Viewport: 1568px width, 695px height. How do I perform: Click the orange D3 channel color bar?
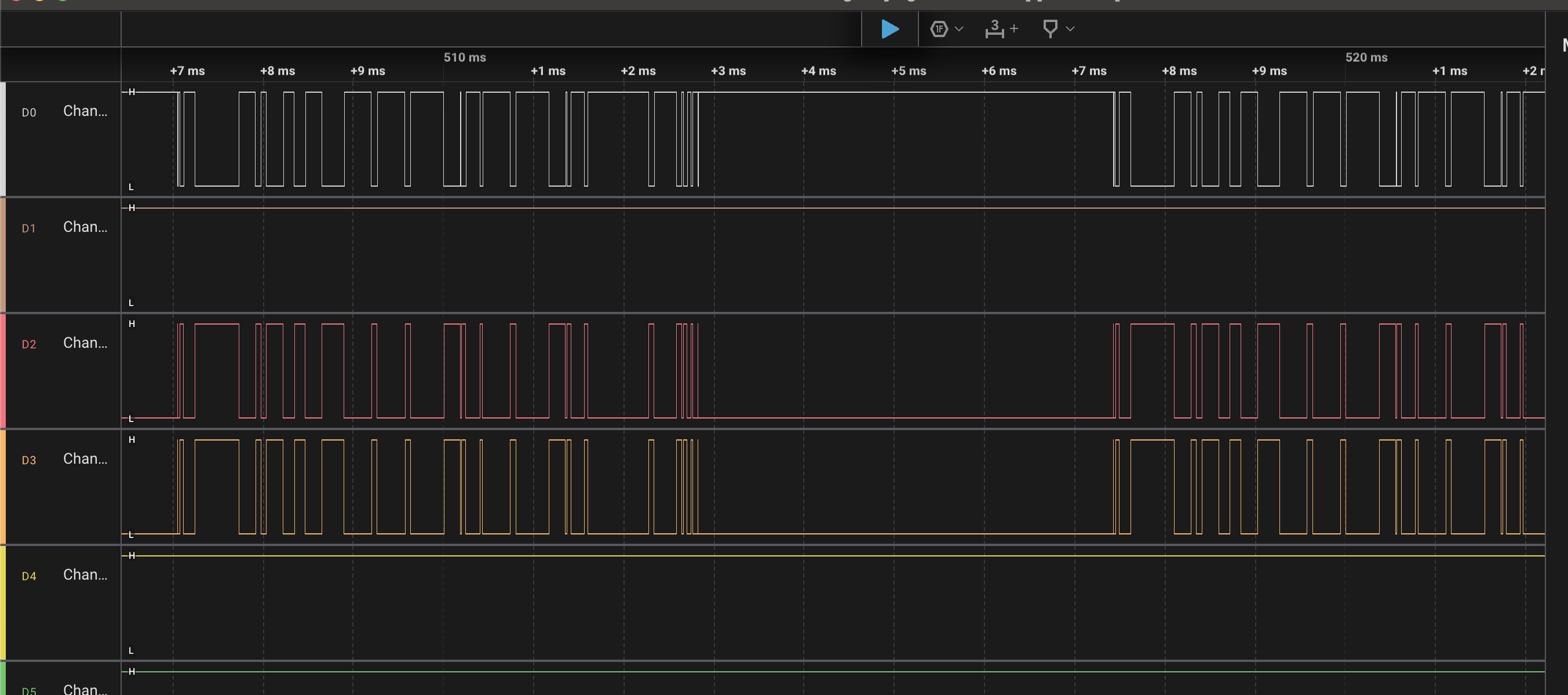point(3,486)
